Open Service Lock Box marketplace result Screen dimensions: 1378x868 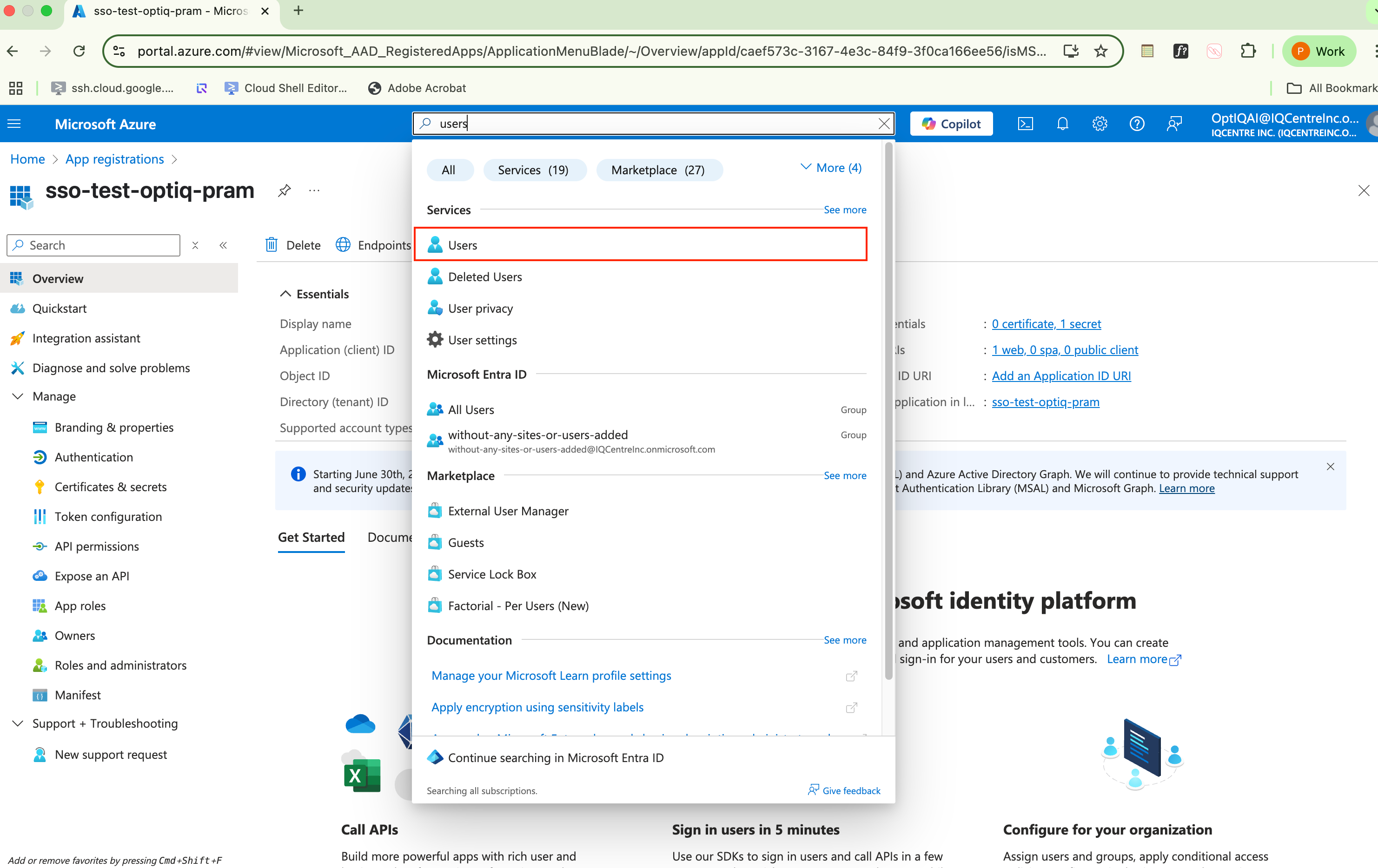(647, 574)
